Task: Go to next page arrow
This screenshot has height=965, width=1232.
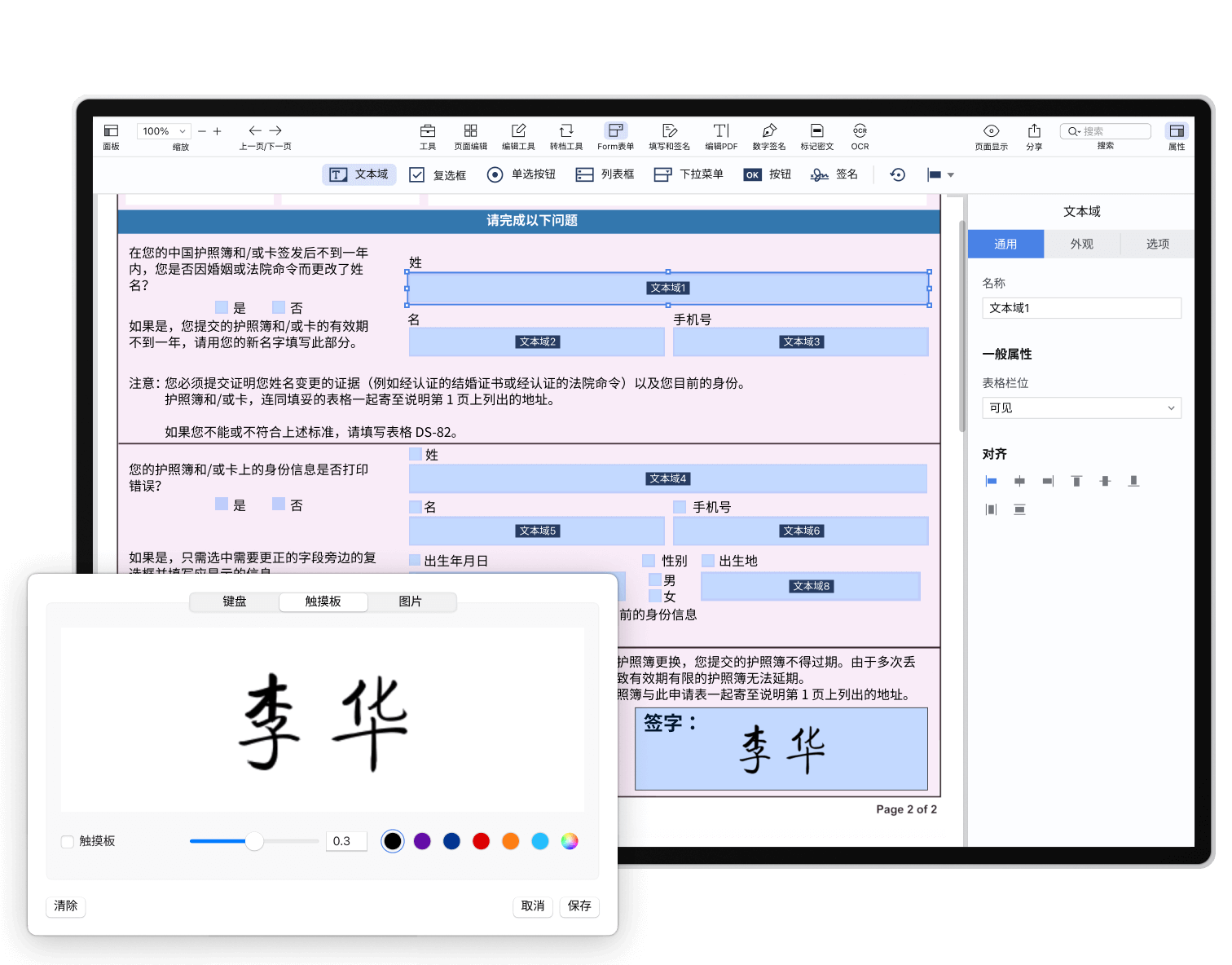Action: click(275, 130)
